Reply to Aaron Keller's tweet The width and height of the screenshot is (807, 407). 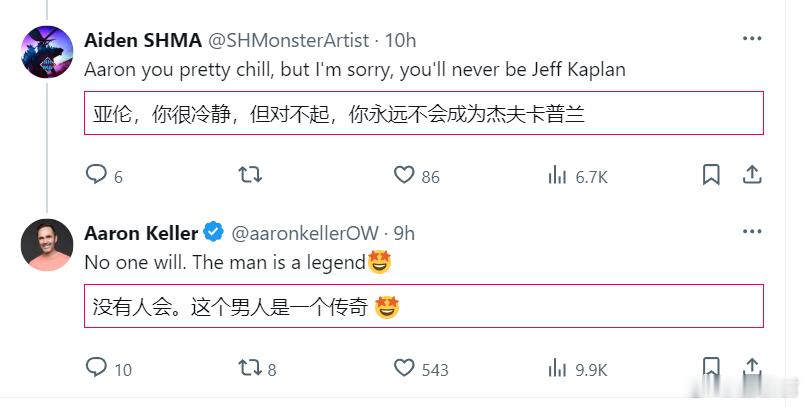click(x=97, y=368)
